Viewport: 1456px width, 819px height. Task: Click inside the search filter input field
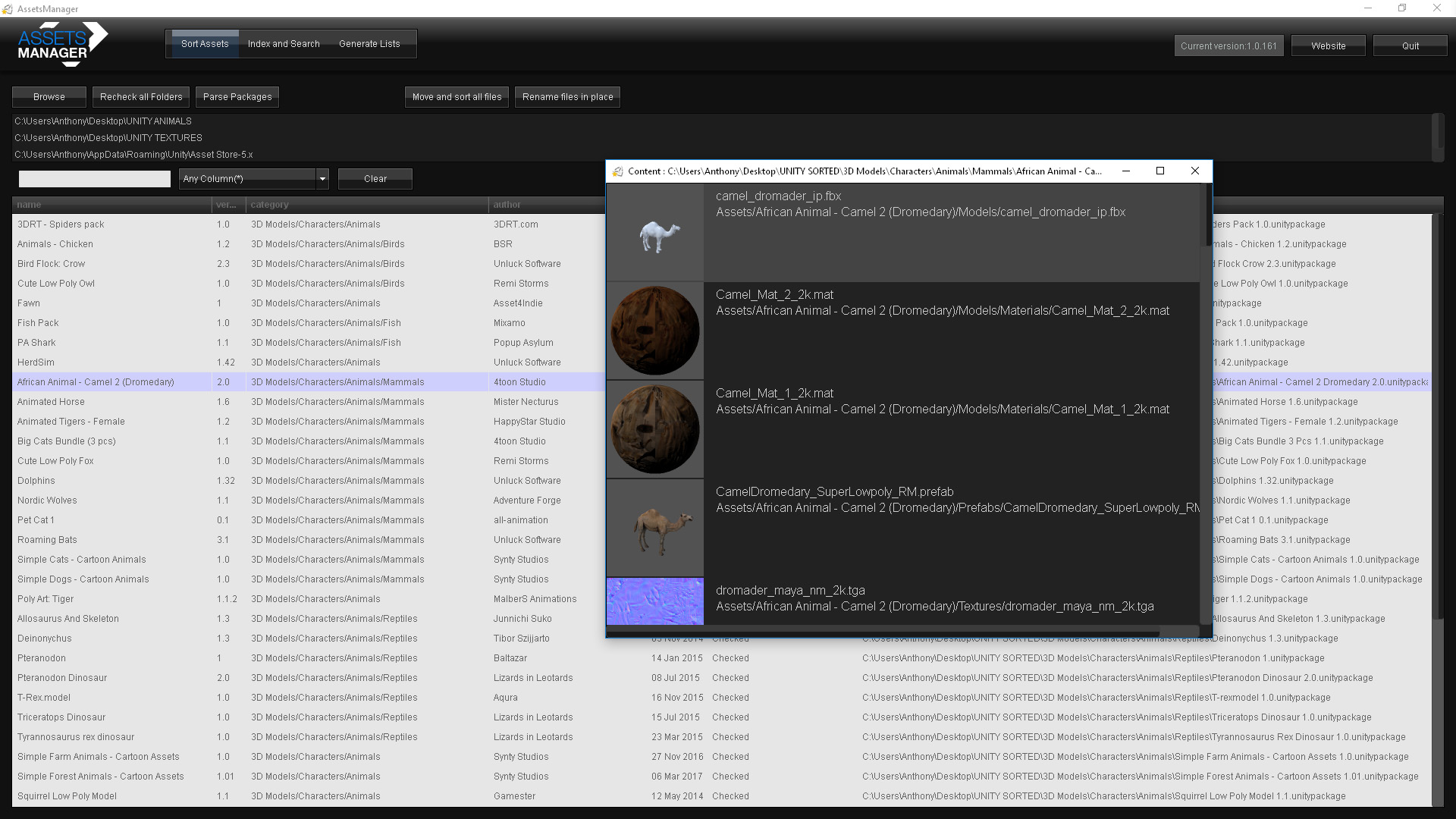94,178
